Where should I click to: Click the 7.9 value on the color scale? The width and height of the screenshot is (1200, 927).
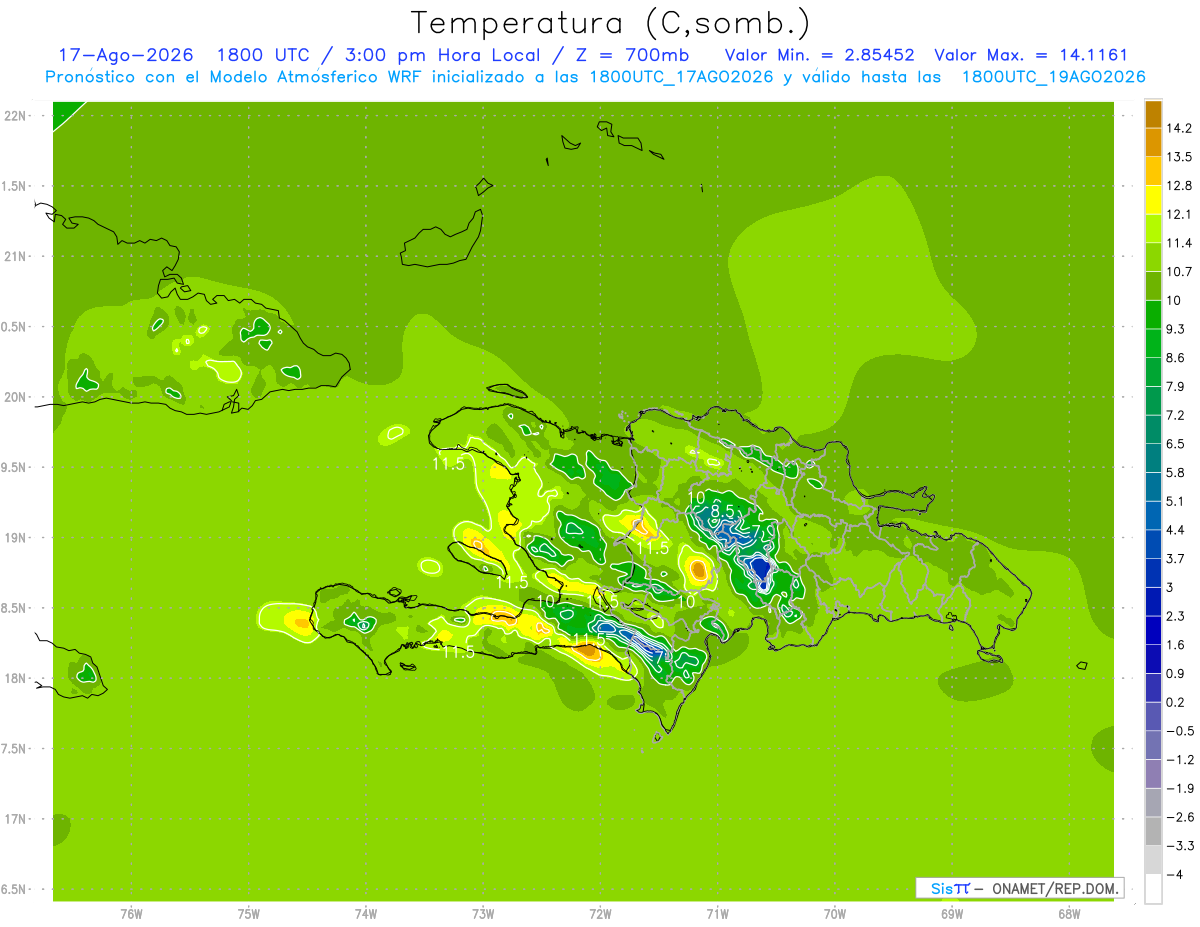[x=1176, y=387]
